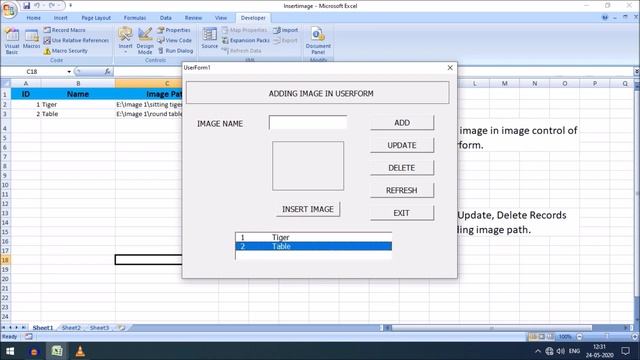Click the ID header cell

coord(26,94)
